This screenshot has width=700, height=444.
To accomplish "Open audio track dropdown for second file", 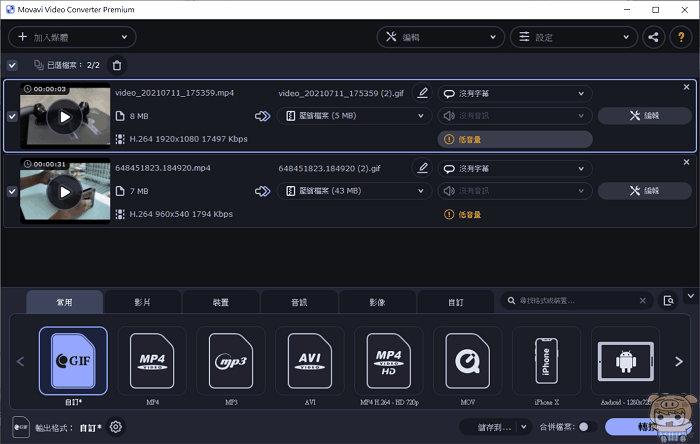I will click(x=515, y=191).
